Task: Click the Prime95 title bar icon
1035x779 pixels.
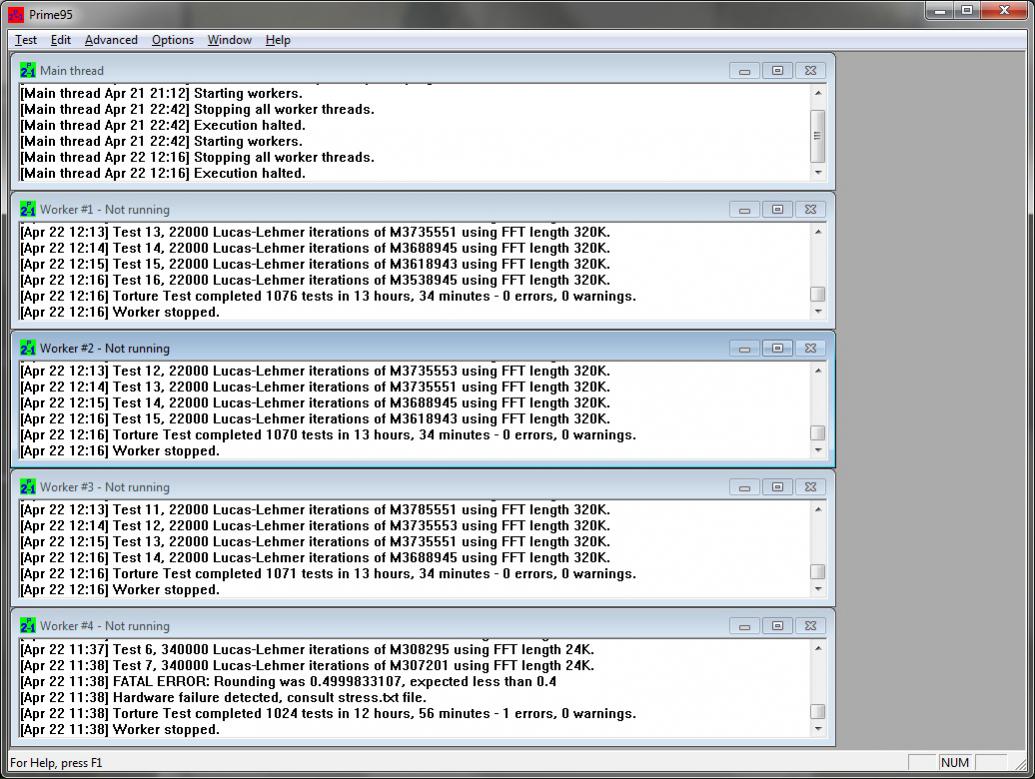Action: point(16,14)
